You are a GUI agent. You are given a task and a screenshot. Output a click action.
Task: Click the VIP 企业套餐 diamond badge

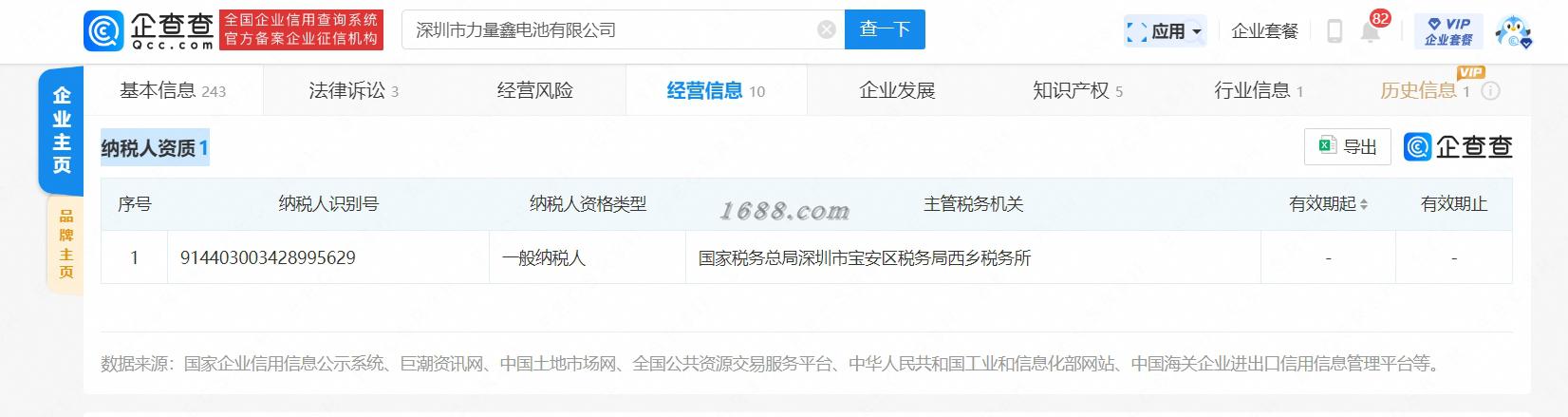tap(1448, 31)
